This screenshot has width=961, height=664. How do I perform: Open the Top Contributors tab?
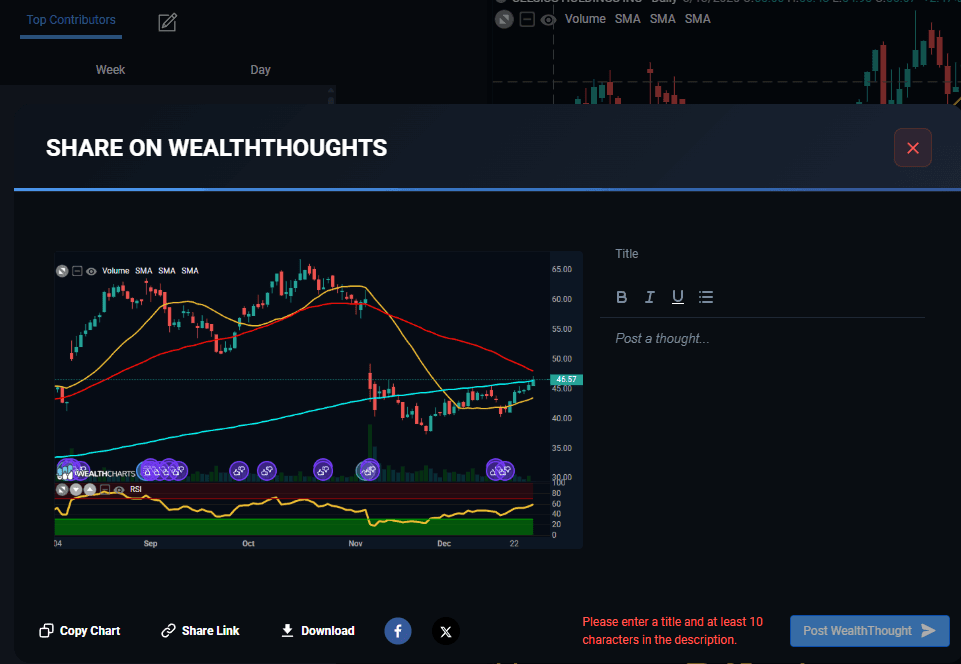point(71,20)
